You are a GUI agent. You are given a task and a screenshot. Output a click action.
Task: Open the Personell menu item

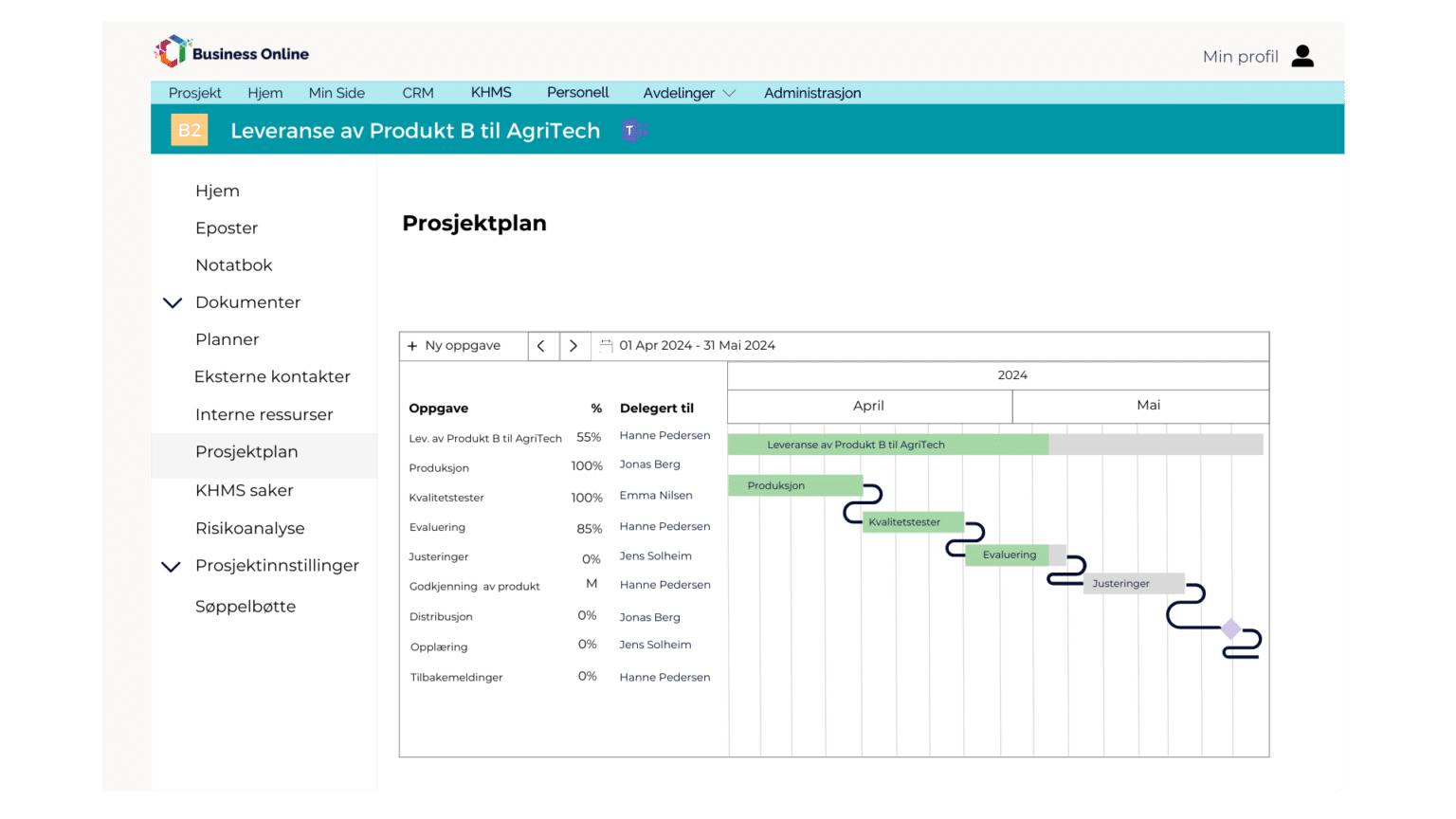(577, 92)
